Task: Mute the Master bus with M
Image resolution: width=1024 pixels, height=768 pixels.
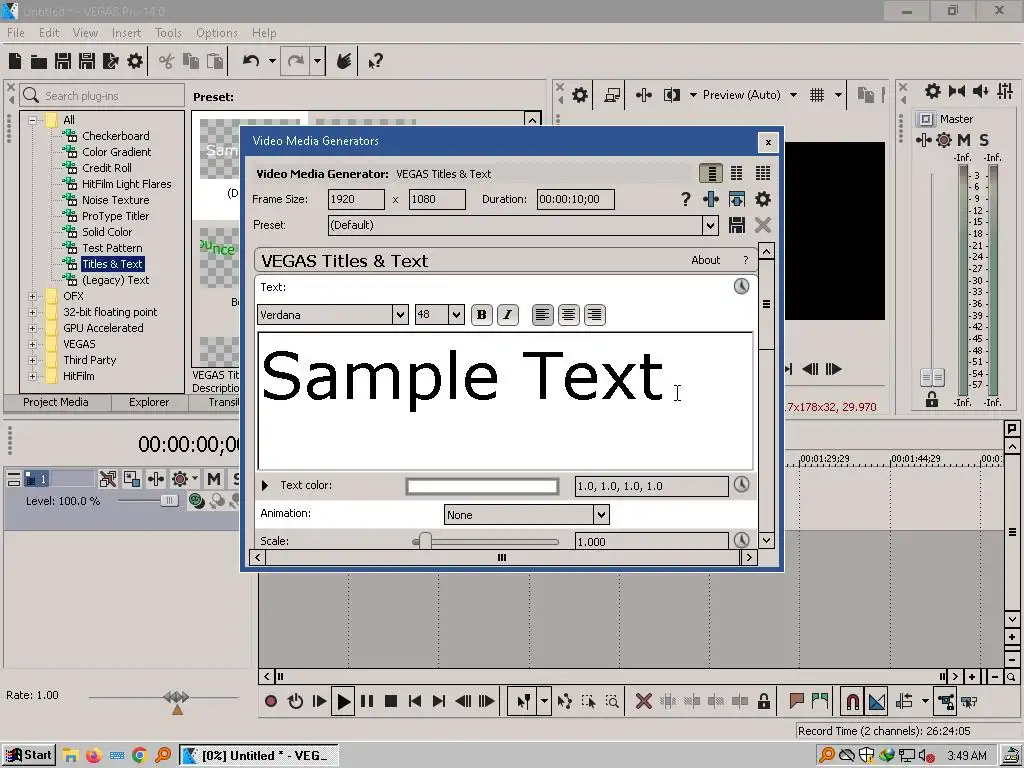Action: tap(963, 140)
